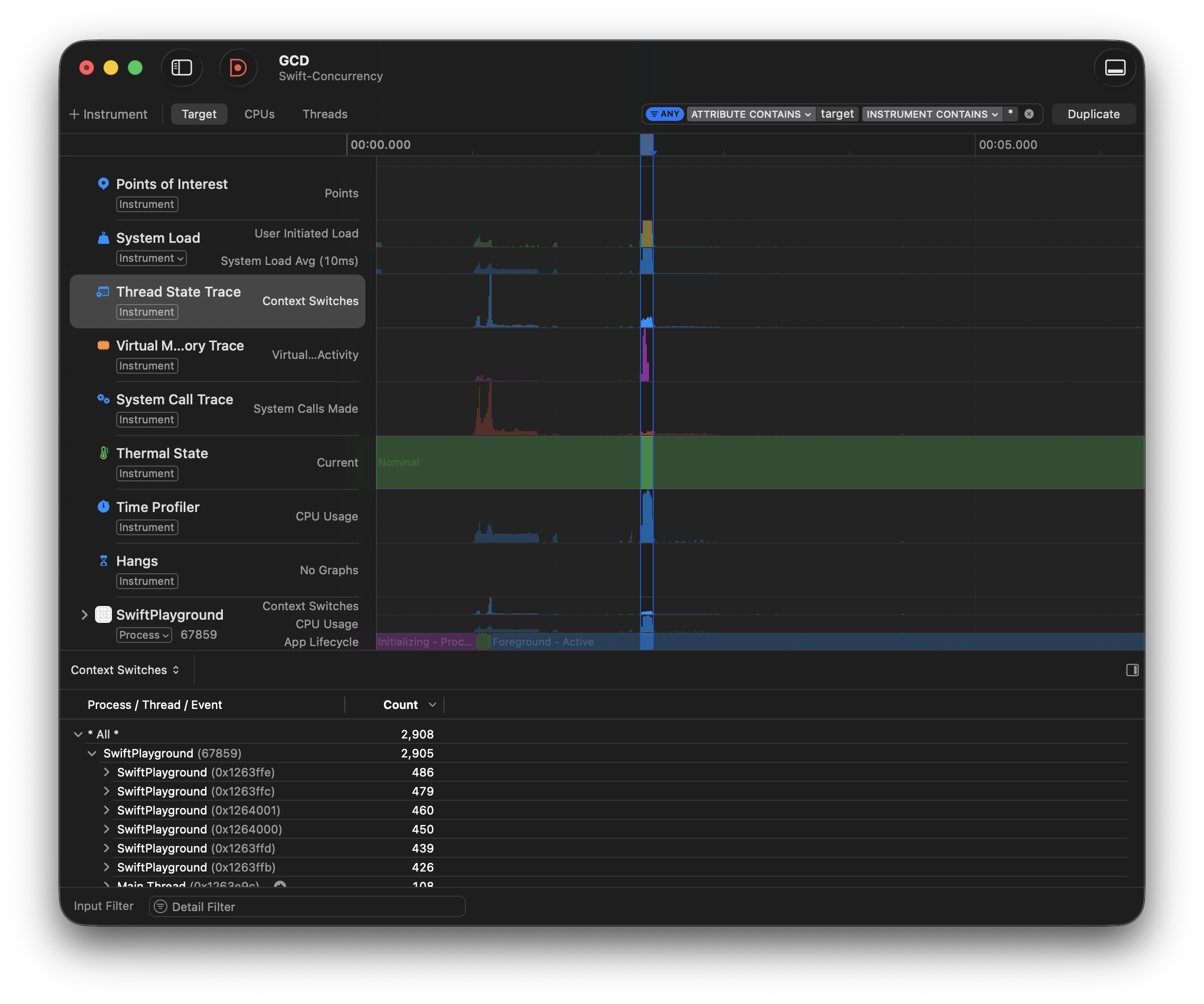
Task: Toggle the sidebar panel button
Action: [x=182, y=68]
